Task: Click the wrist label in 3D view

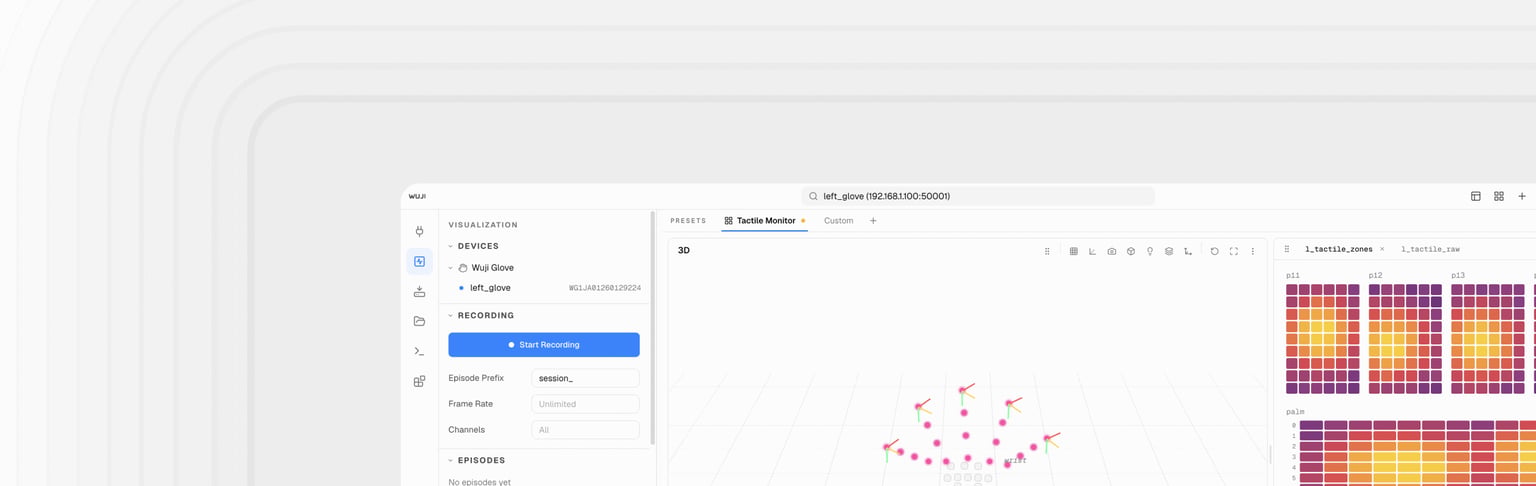Action: 1016,460
